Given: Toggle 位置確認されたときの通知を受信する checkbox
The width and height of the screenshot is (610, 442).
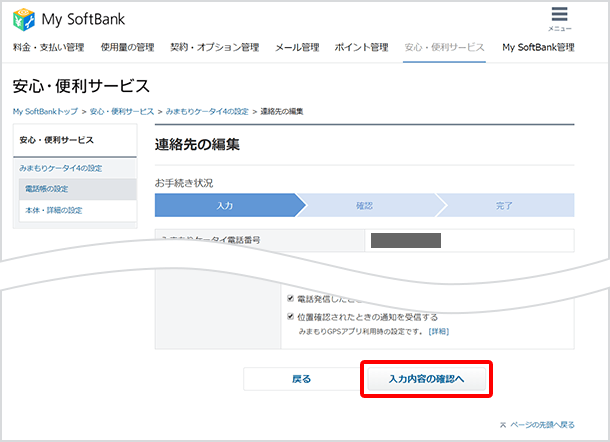Looking at the screenshot, I should point(290,316).
